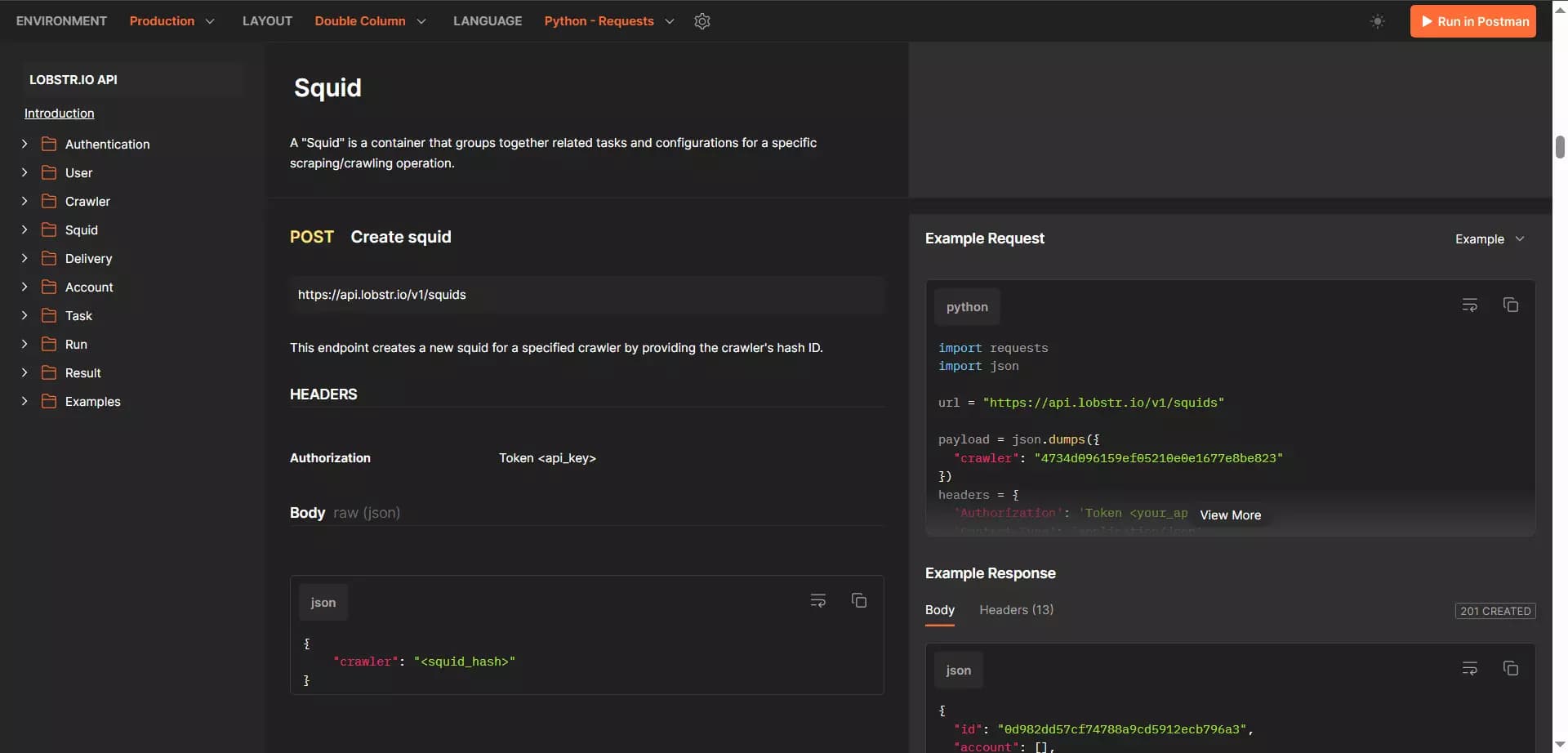Click the json label on example response
This screenshot has height=753, width=1568.
(x=958, y=671)
